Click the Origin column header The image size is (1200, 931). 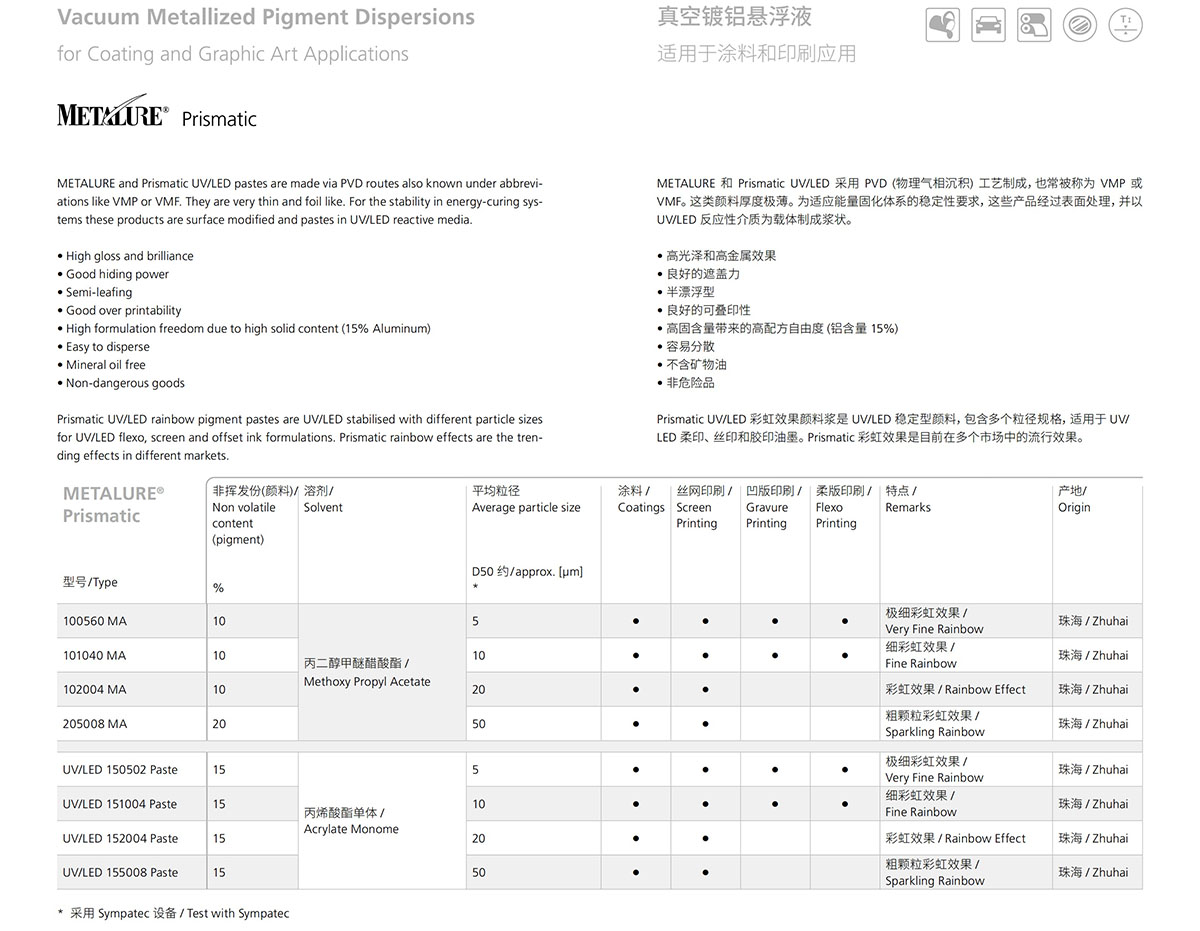1074,507
